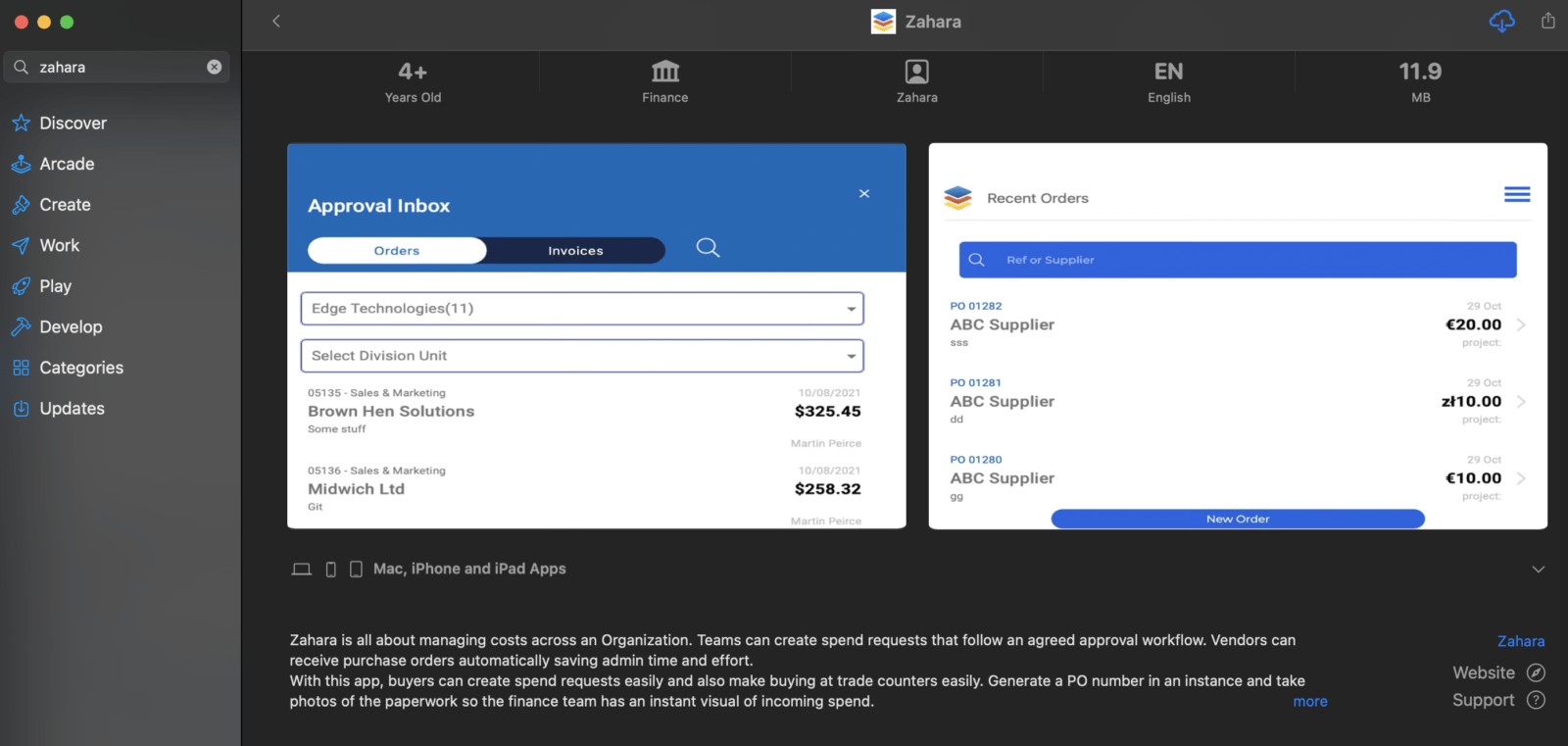The height and width of the screenshot is (746, 1568).
Task: Click the Finance category bank icon
Action: 665,72
